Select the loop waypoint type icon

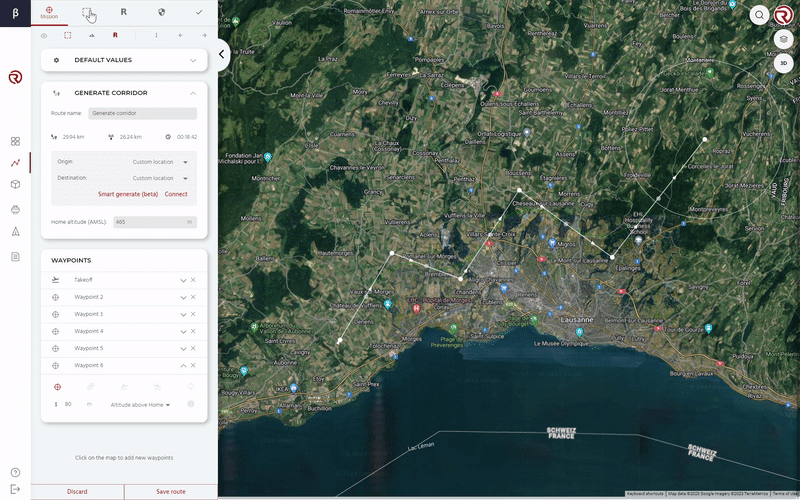coord(191,386)
